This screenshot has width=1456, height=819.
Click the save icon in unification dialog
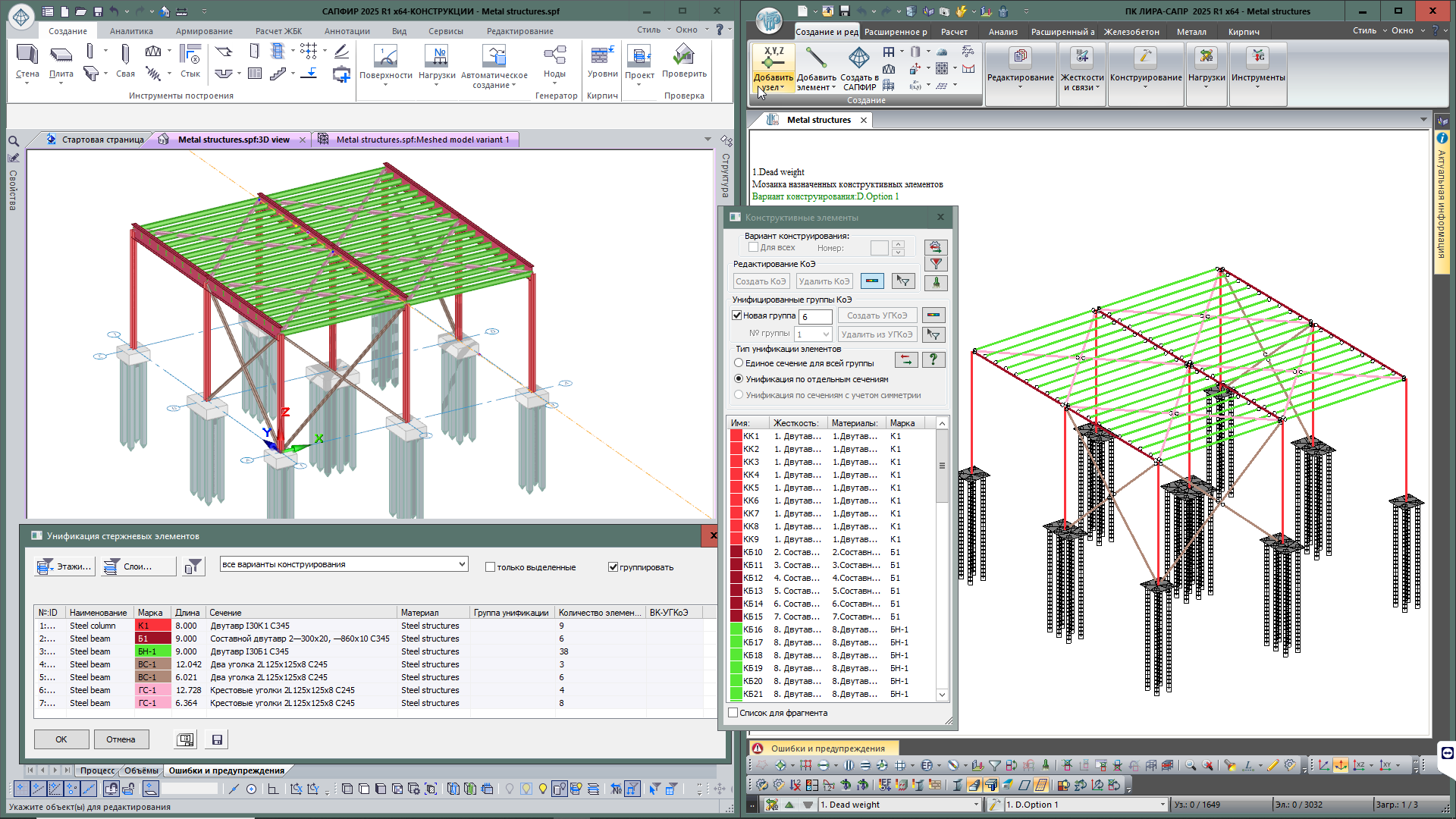pos(217,739)
